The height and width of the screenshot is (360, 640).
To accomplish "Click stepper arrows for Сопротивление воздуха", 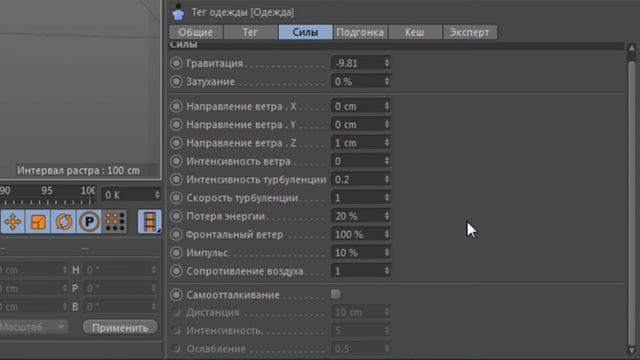I will tap(387, 271).
